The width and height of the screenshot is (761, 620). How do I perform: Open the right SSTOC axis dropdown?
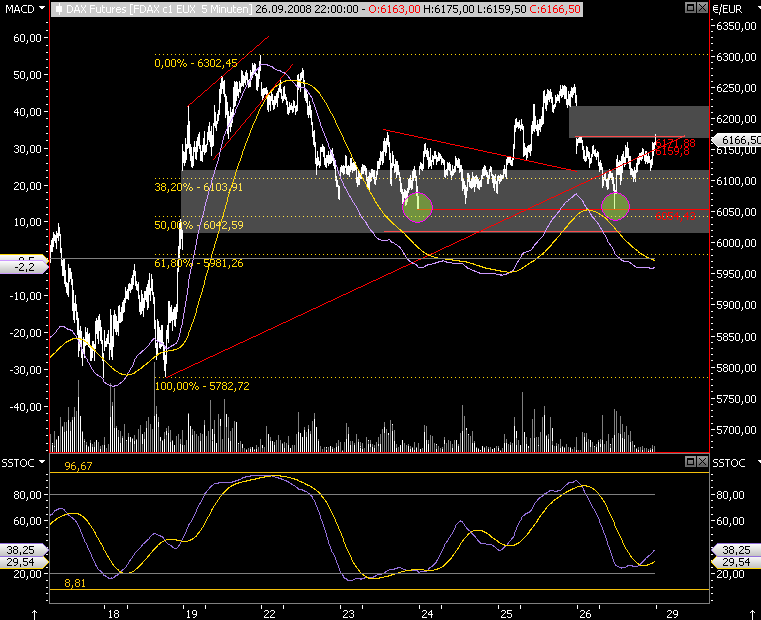[758, 462]
